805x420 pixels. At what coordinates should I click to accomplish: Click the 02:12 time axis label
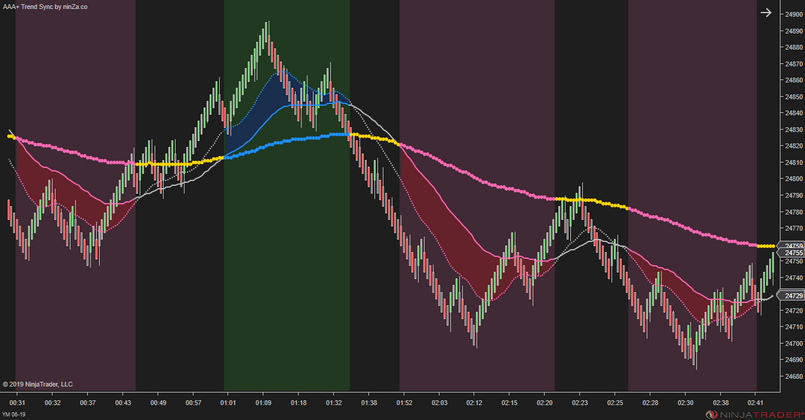474,402
